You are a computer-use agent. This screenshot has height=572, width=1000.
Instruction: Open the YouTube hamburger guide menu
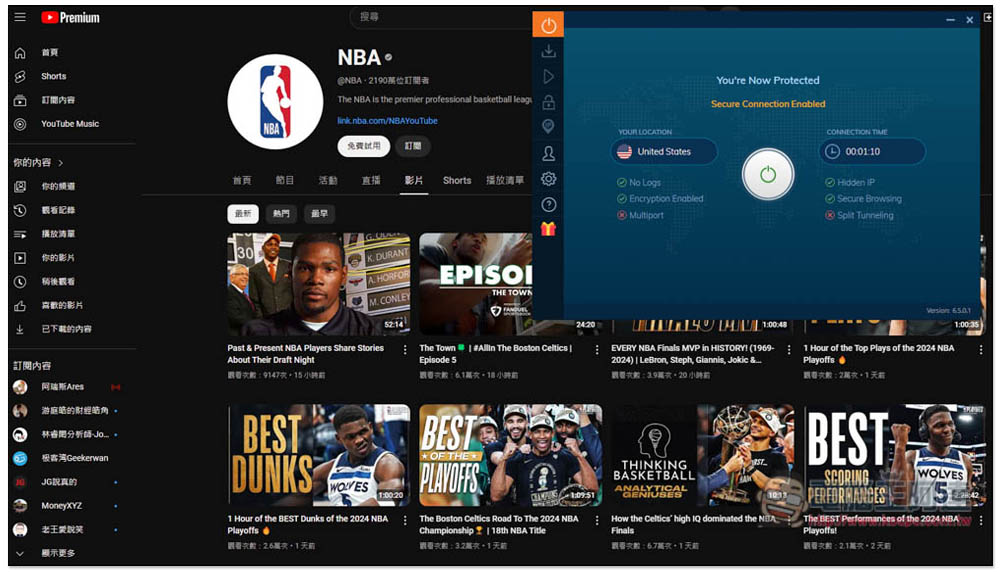pyautogui.click(x=20, y=17)
